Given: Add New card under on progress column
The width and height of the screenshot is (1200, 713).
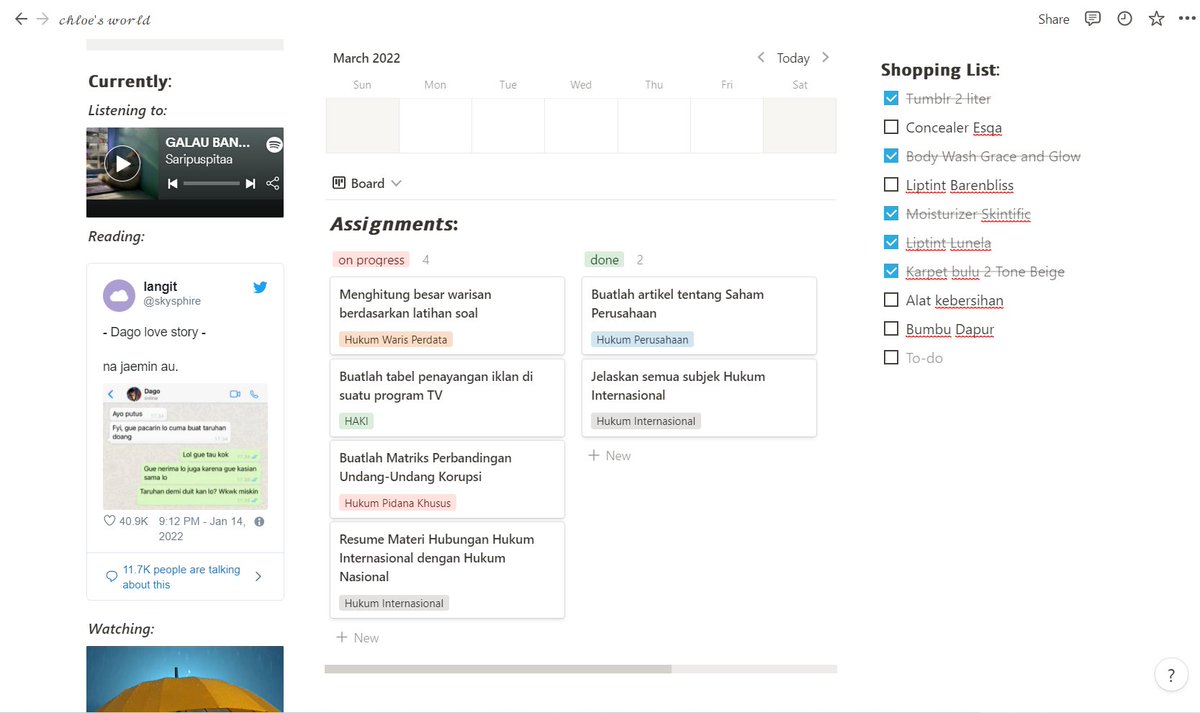Looking at the screenshot, I should coord(357,638).
